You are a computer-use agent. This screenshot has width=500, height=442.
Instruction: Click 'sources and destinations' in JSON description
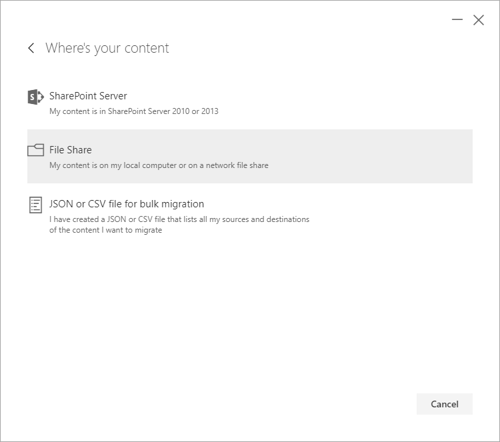pyautogui.click(x=266, y=219)
